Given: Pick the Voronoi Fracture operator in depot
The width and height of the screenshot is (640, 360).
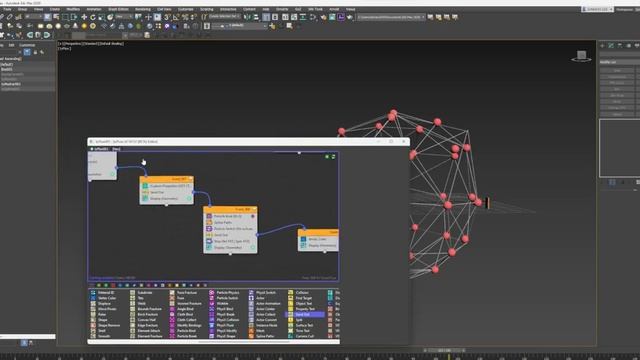Looking at the screenshot, I should click(x=186, y=304).
